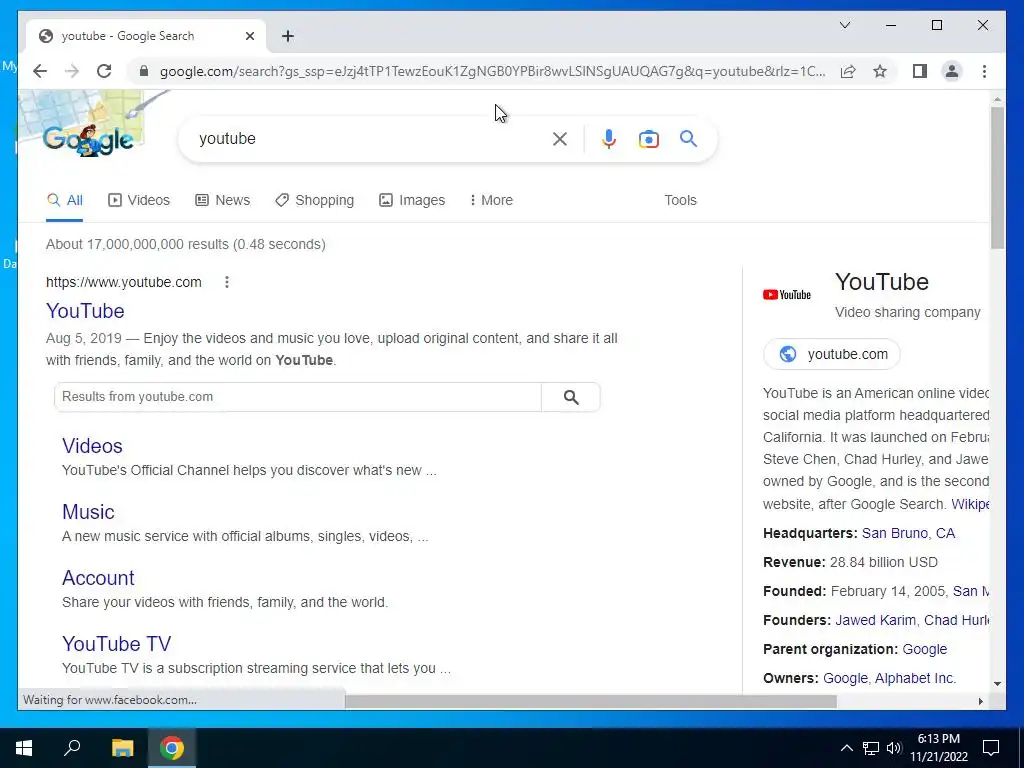The width and height of the screenshot is (1024, 768).
Task: Click the scroll down arrow on the vertical bar
Action: pyautogui.click(x=997, y=684)
